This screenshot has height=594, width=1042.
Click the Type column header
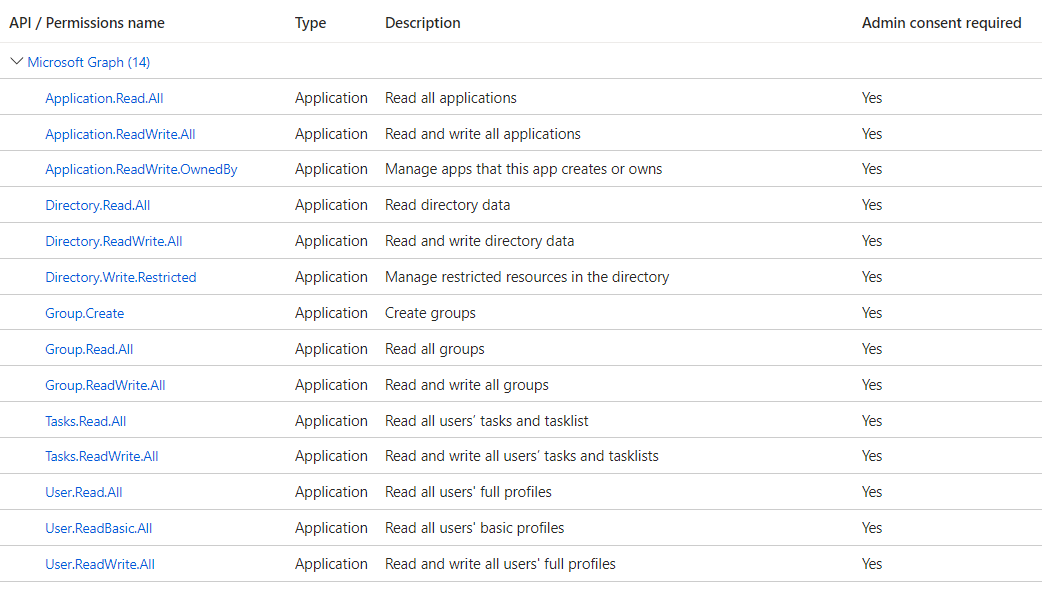point(310,23)
